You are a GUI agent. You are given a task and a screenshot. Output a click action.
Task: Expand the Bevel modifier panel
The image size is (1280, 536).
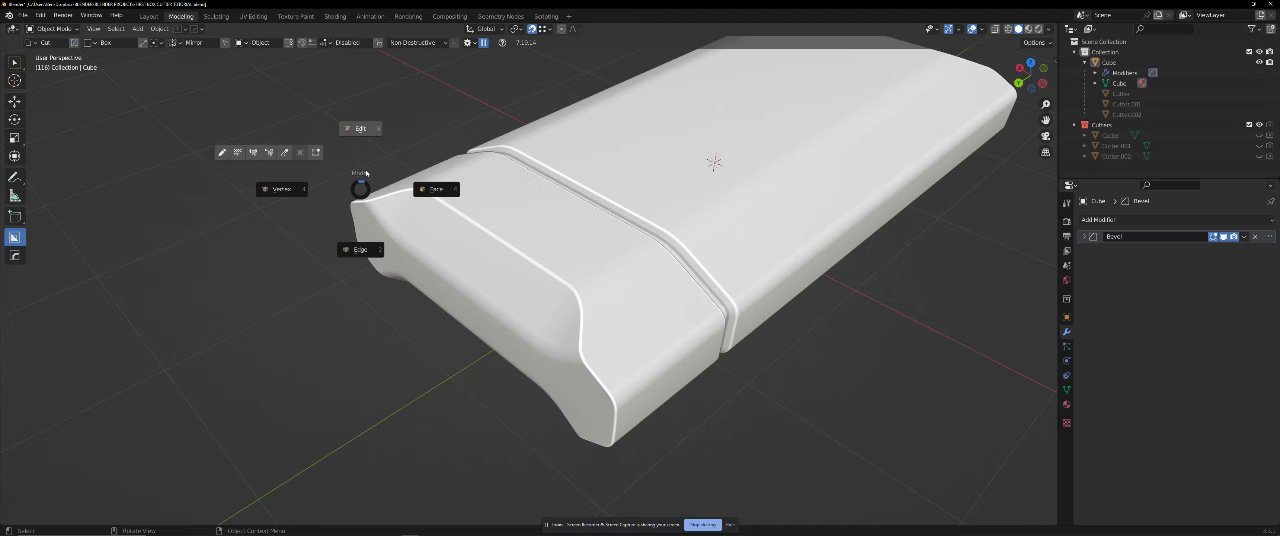coord(1084,237)
